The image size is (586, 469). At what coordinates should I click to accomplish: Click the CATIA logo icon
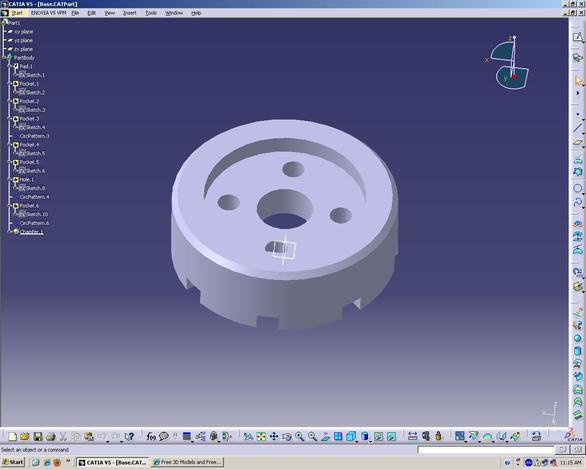pyautogui.click(x=574, y=435)
